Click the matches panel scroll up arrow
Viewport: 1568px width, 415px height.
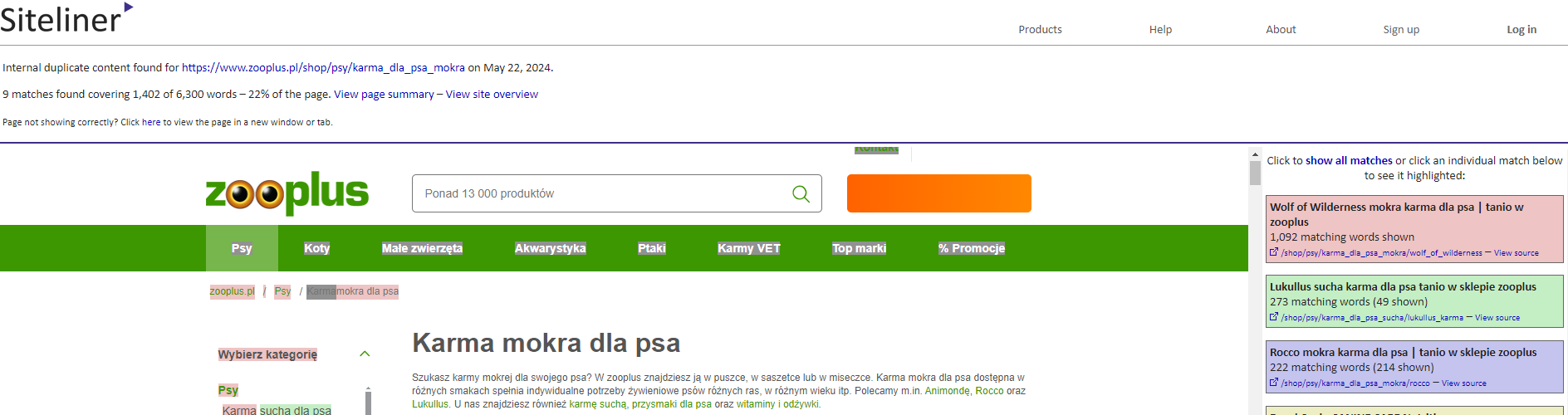click(1255, 154)
